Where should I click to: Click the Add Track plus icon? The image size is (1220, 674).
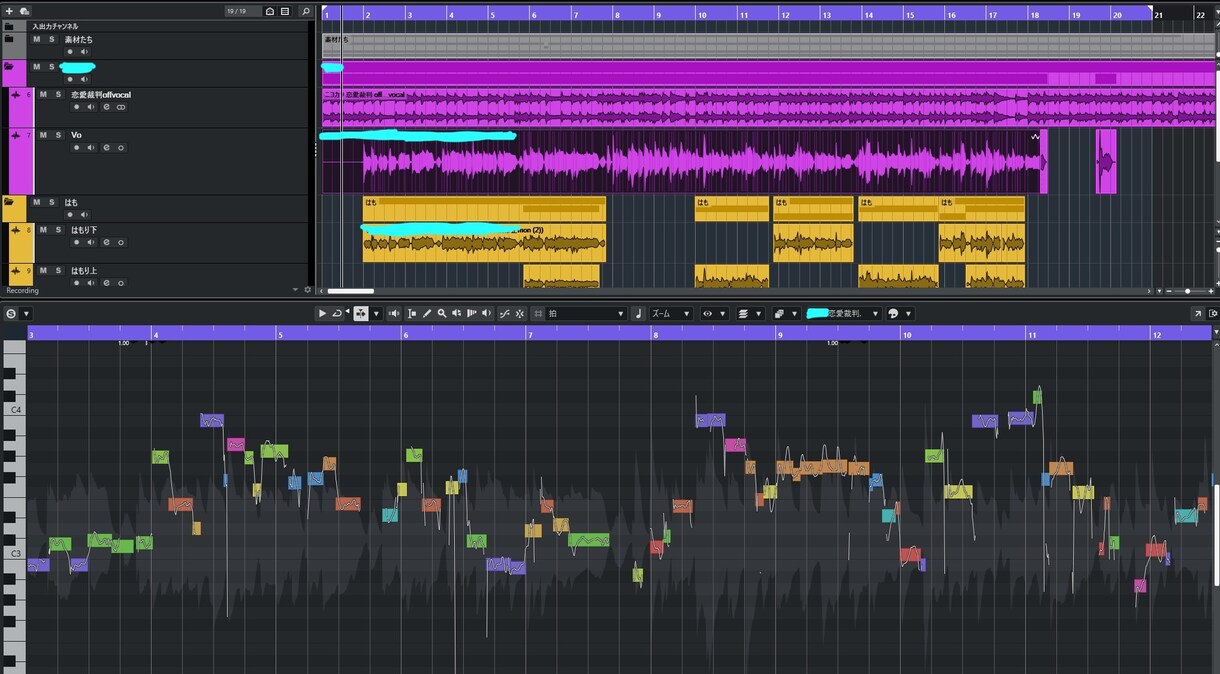tap(9, 11)
